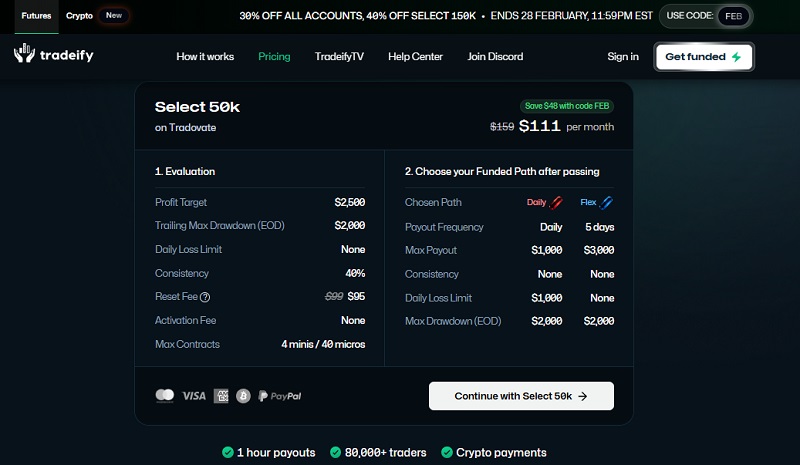
Task: Click the green check beside 1 hour payouts
Action: pyautogui.click(x=228, y=452)
